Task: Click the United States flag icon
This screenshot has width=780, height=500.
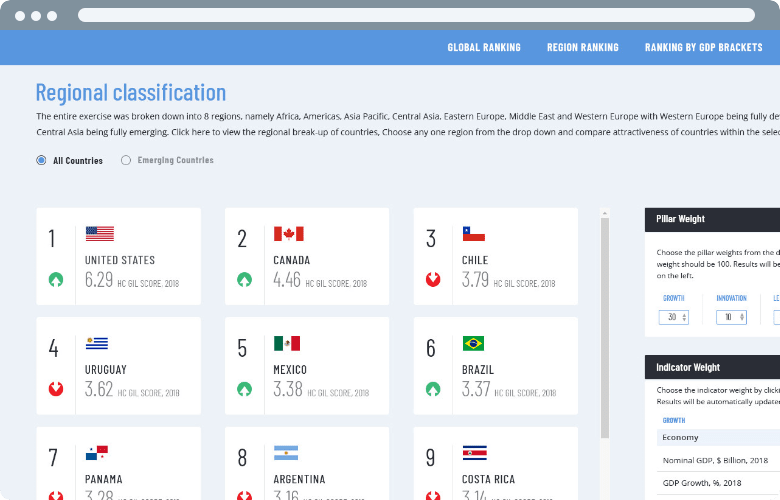Action: [x=99, y=233]
